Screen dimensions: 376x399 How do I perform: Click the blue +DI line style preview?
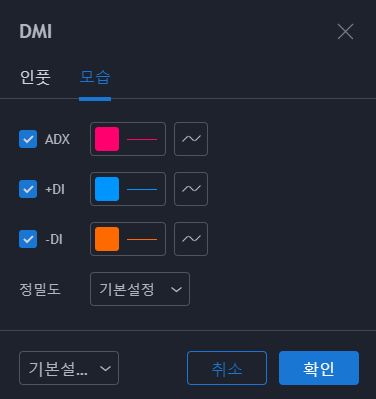click(x=142, y=189)
